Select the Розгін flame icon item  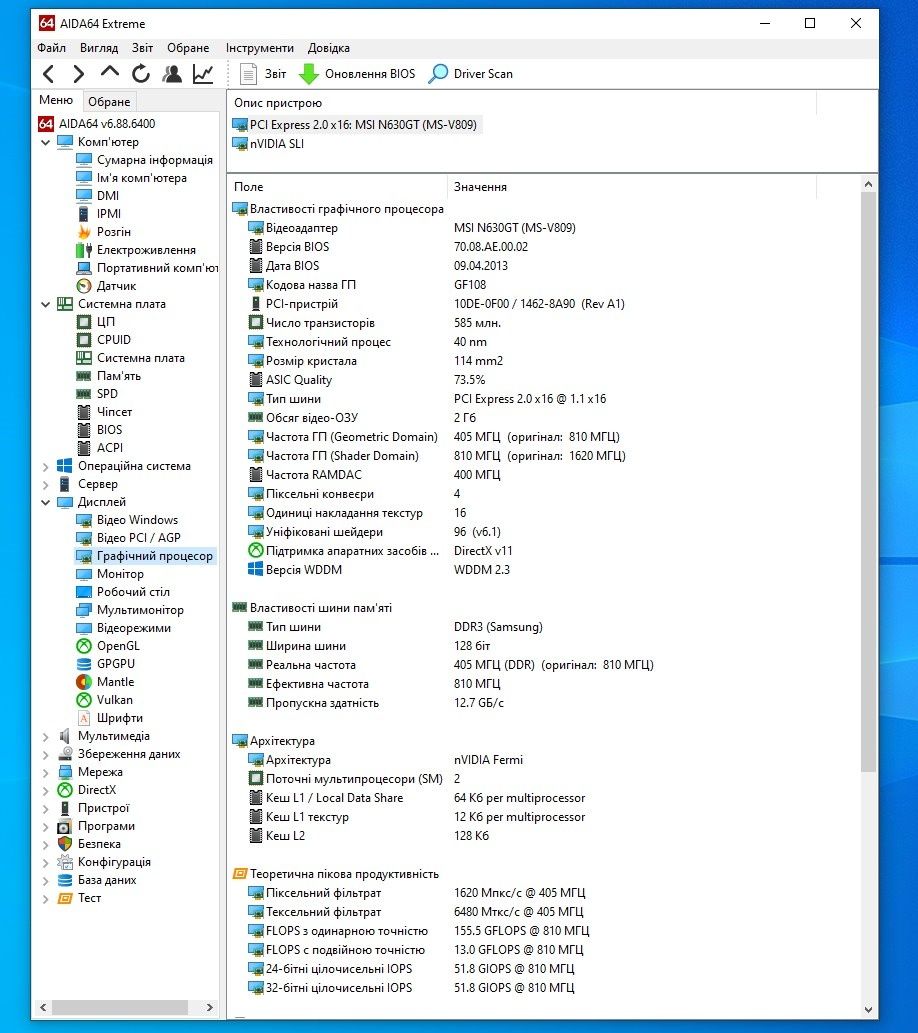103,232
